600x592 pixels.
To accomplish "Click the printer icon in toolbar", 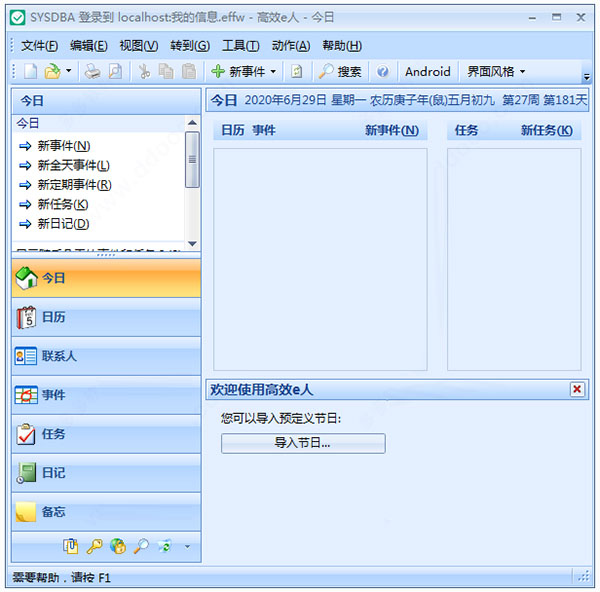I will pos(92,72).
